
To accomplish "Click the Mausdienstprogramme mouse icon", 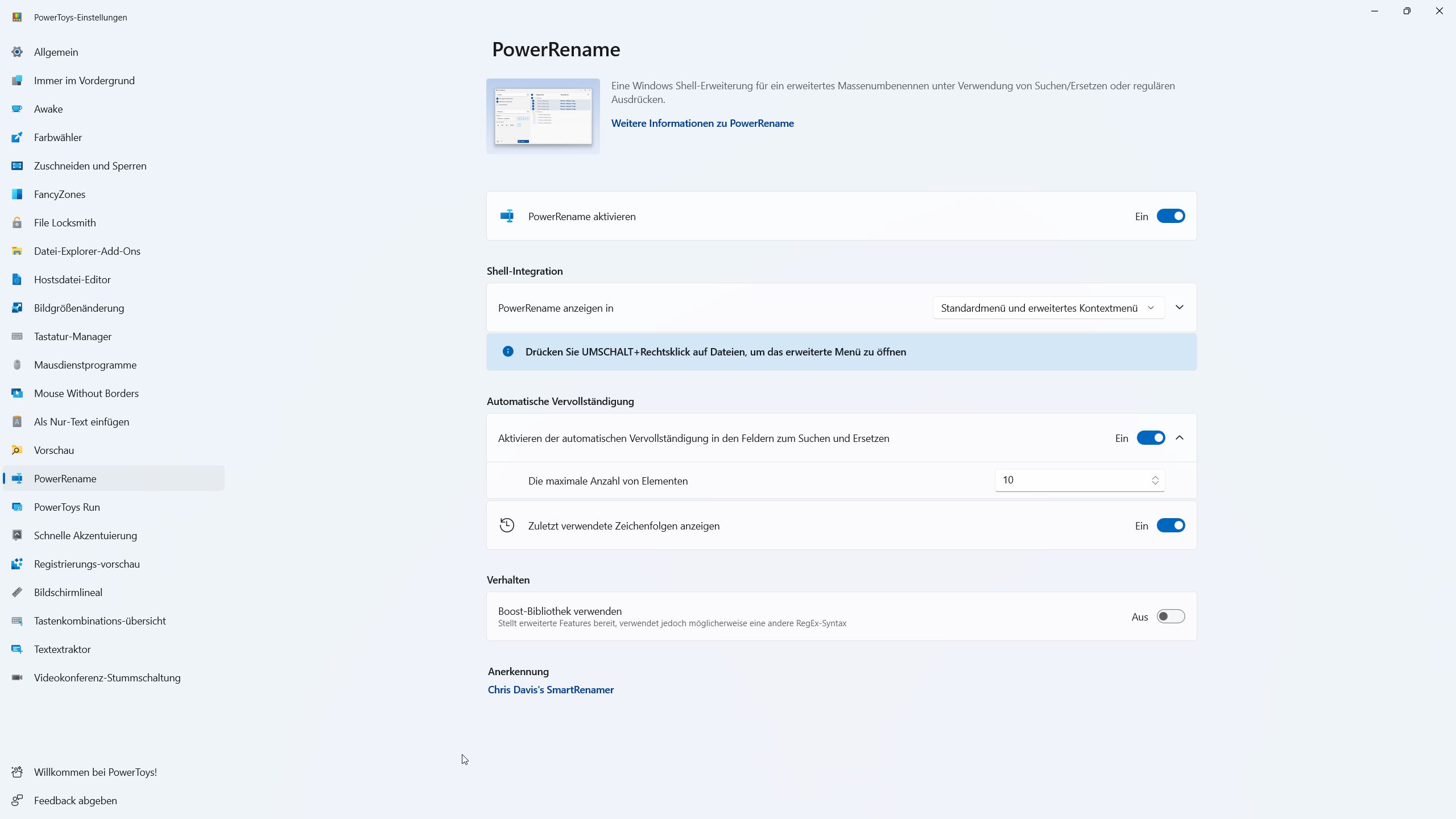I will coord(17,365).
